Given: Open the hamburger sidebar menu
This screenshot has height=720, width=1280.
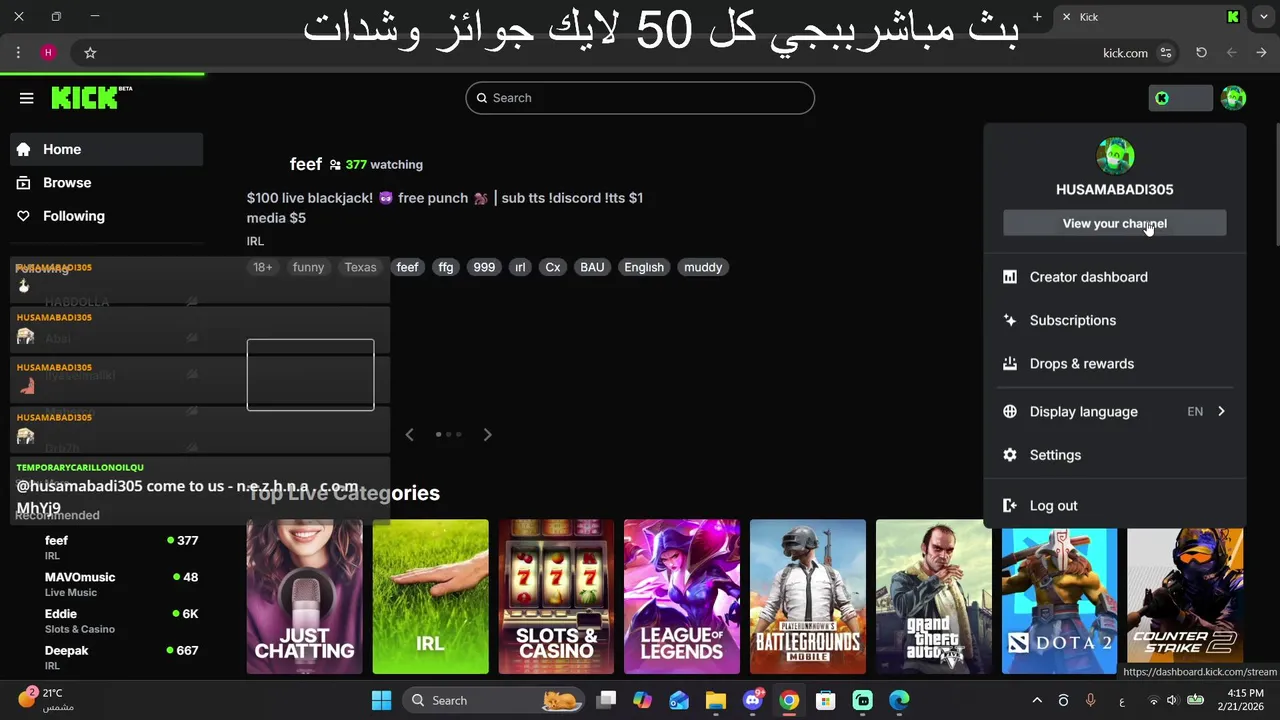Looking at the screenshot, I should (27, 98).
